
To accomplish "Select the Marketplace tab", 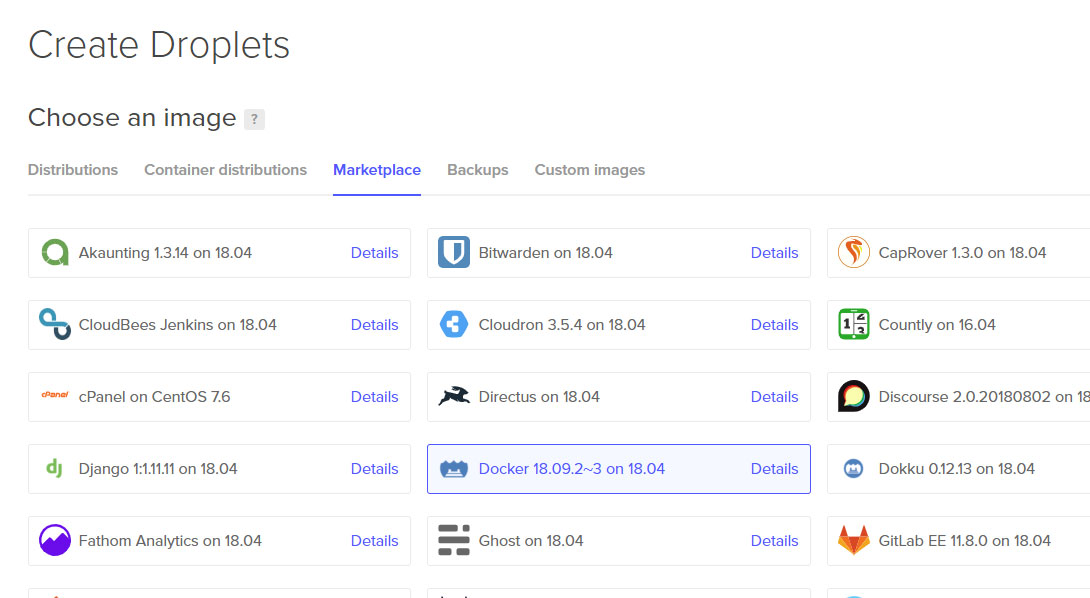I will click(377, 170).
